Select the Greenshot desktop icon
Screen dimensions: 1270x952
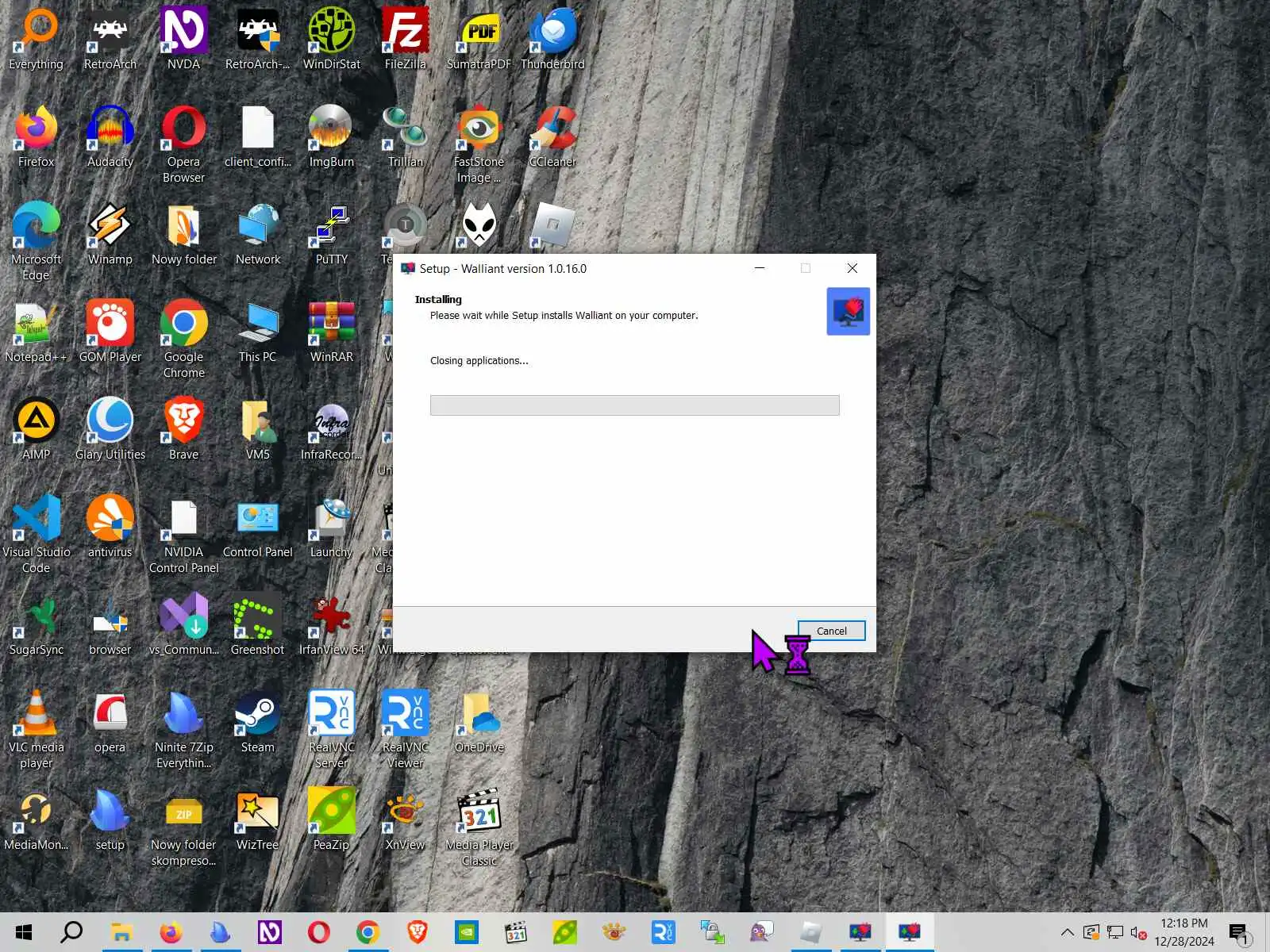coord(258,624)
